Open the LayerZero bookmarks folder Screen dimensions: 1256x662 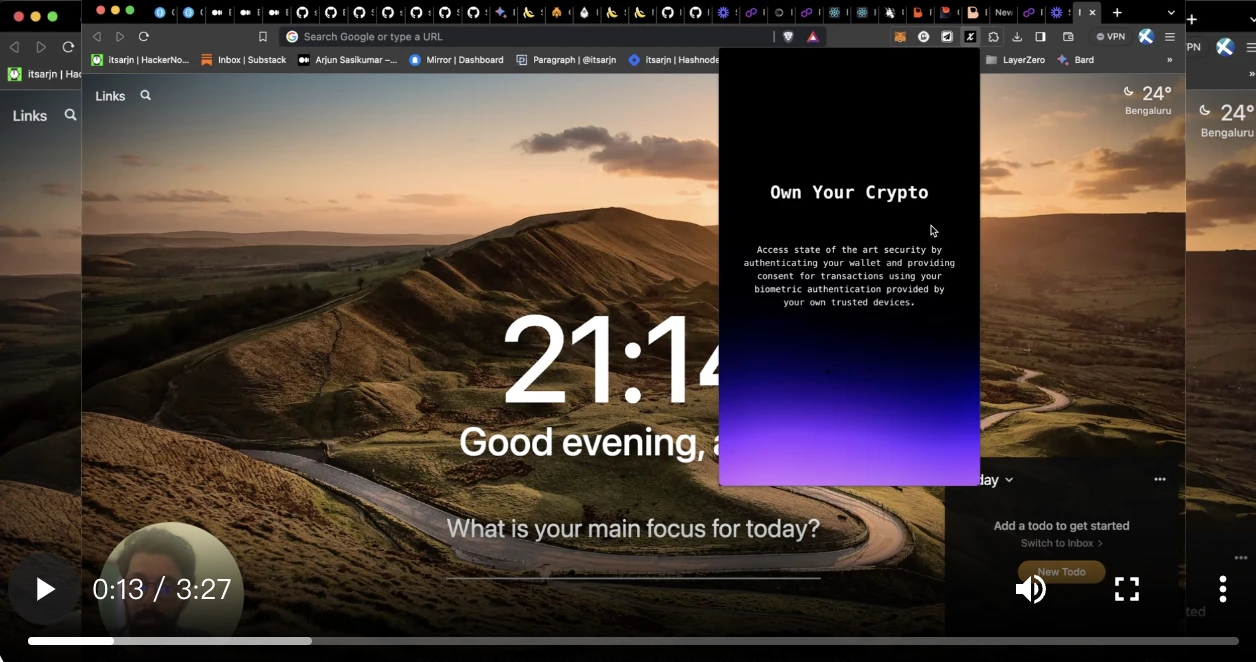coord(1014,60)
